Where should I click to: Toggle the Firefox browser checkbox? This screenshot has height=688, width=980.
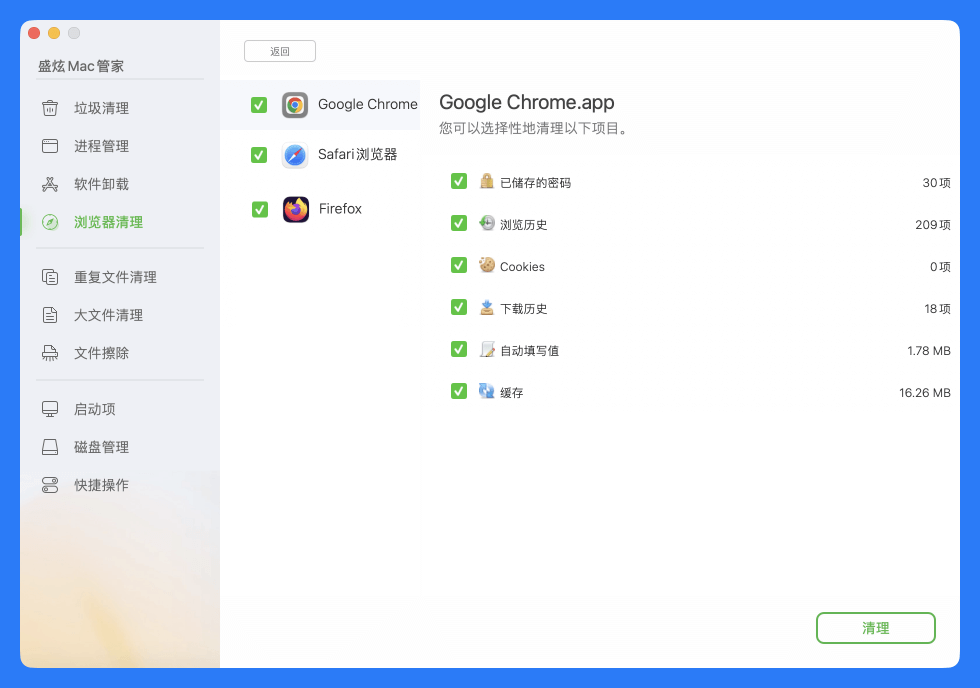(x=259, y=209)
